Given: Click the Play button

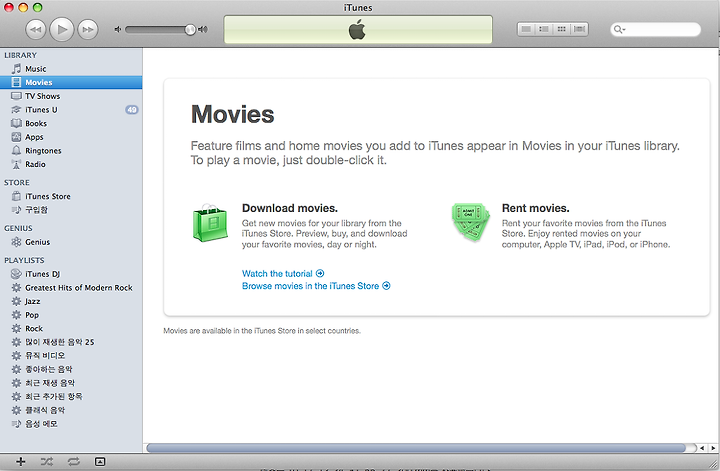Looking at the screenshot, I should pos(62,30).
